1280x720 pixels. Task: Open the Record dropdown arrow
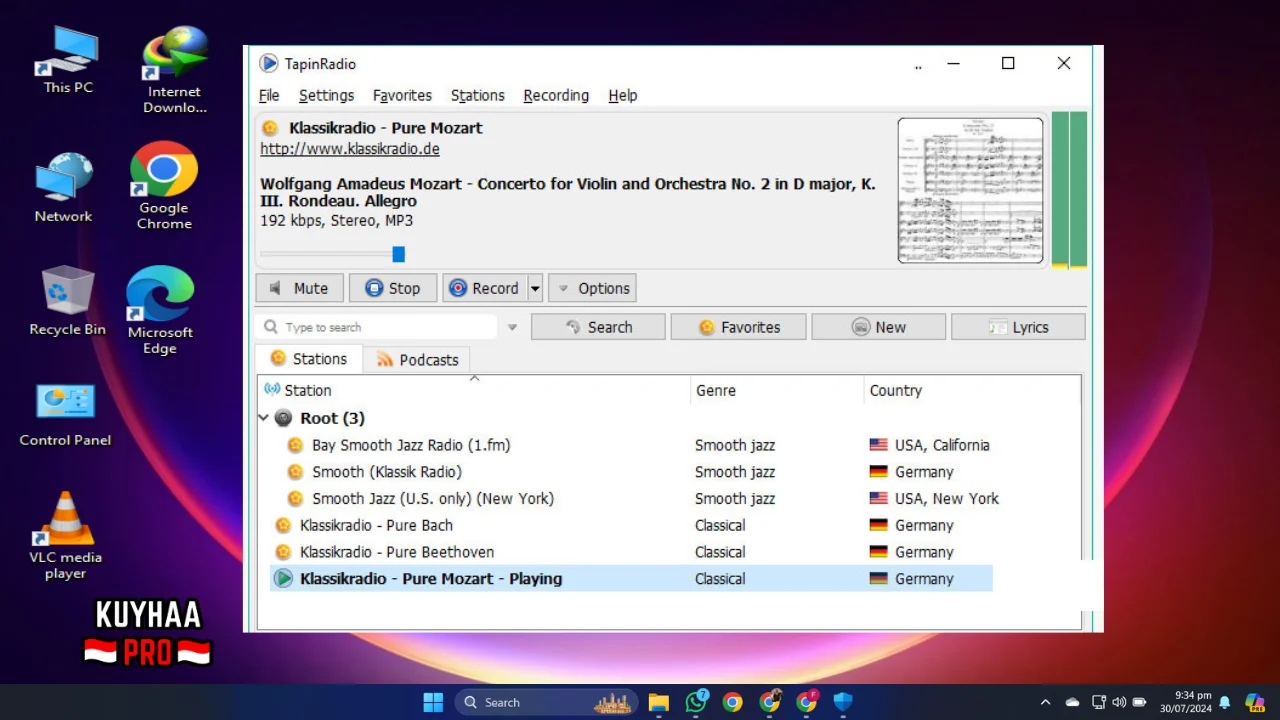tap(535, 288)
